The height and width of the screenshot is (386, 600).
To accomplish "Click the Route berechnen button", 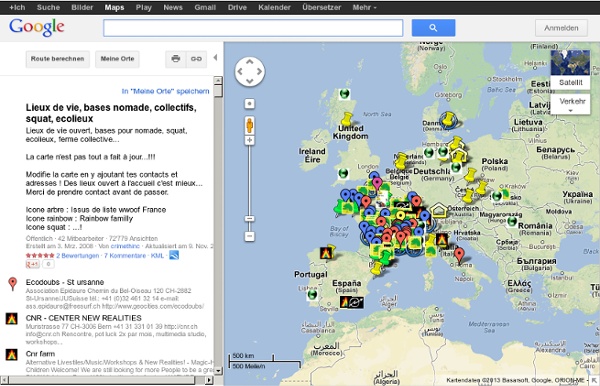I will coord(57,59).
